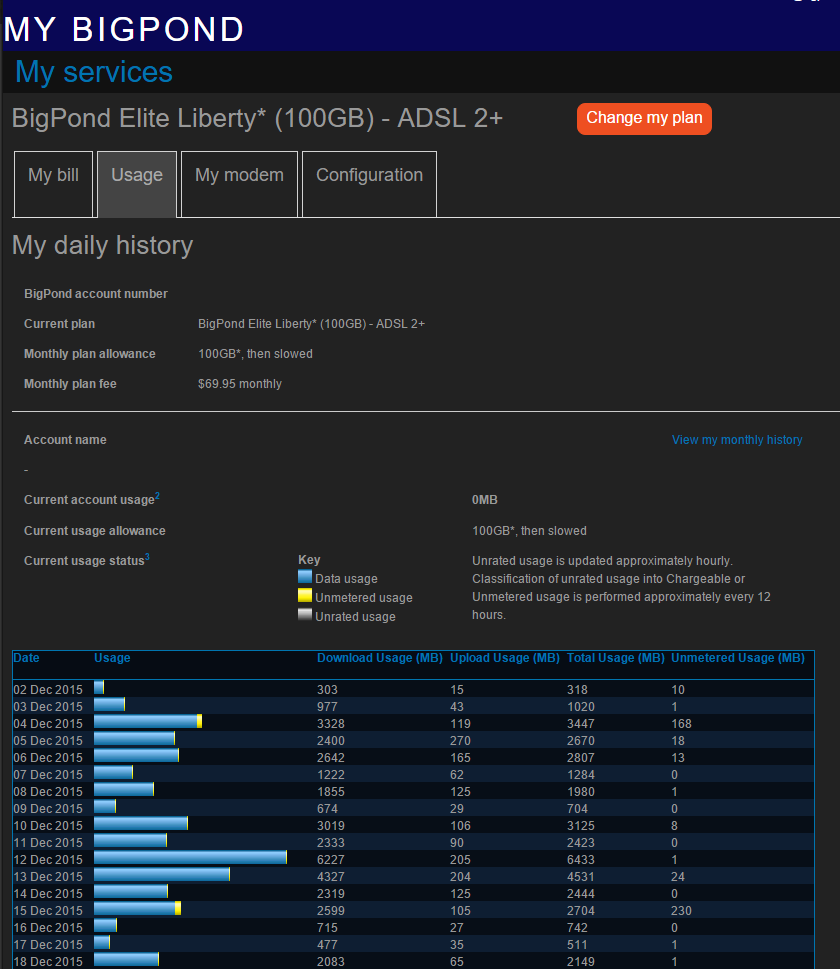This screenshot has width=840, height=969.
Task: Click footnote 2 beside Current account usage
Action: [x=158, y=494]
